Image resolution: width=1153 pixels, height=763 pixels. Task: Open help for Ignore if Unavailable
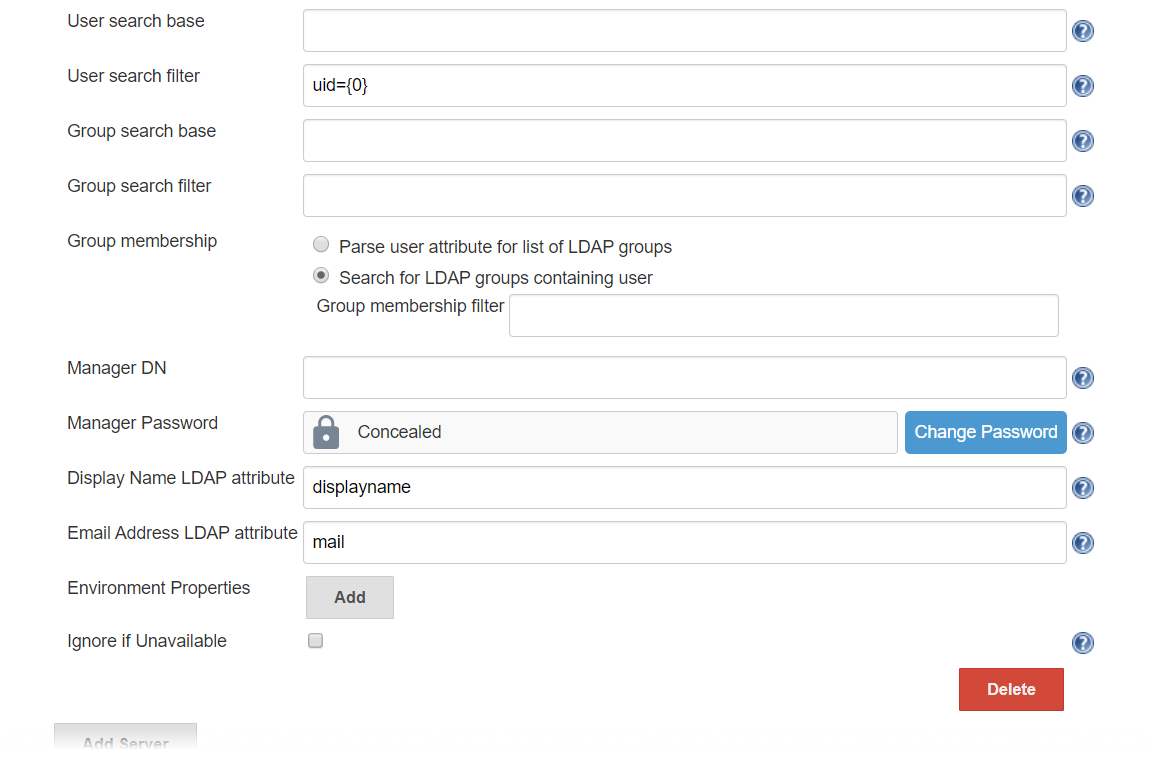coord(1082,643)
